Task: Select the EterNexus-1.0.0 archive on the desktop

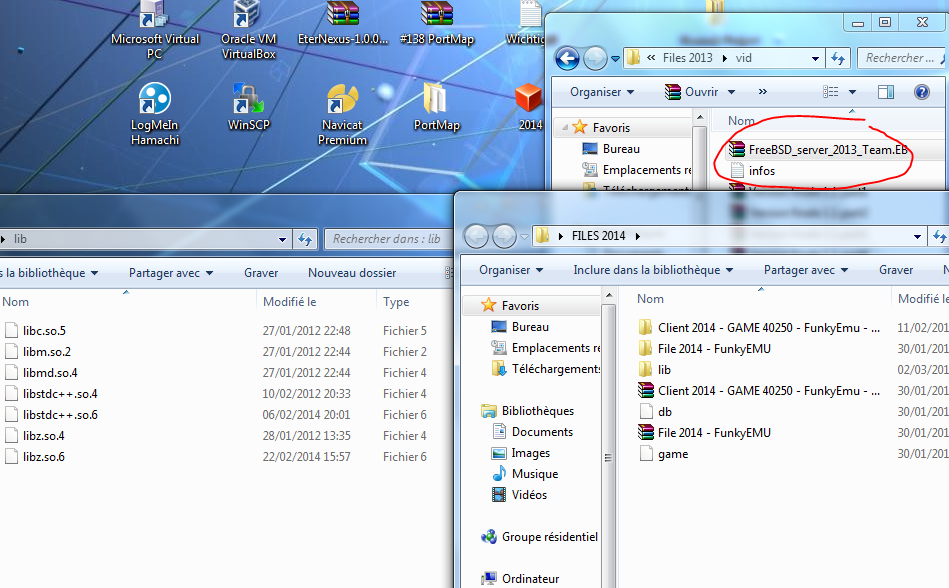Action: pos(343,24)
